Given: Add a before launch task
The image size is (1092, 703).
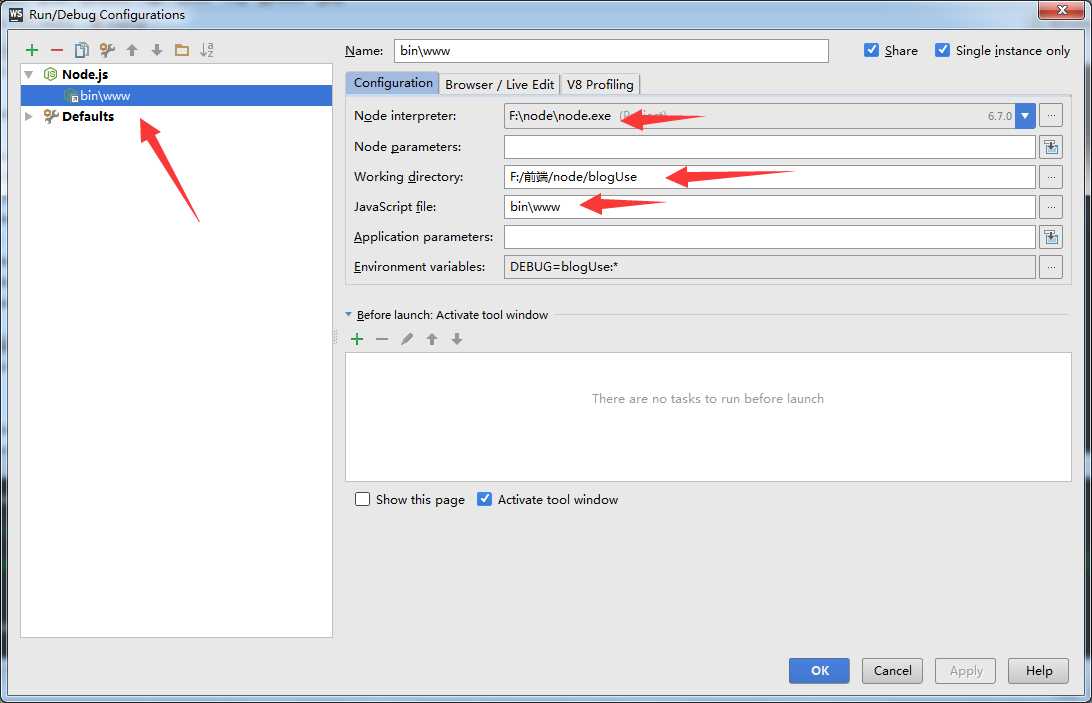Looking at the screenshot, I should 357,339.
